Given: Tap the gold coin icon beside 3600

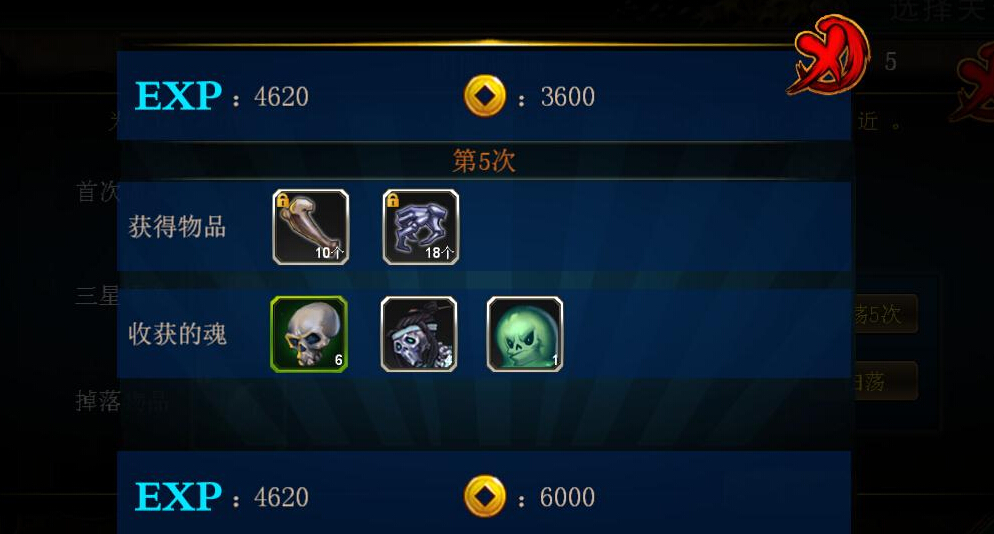Looking at the screenshot, I should tap(485, 96).
